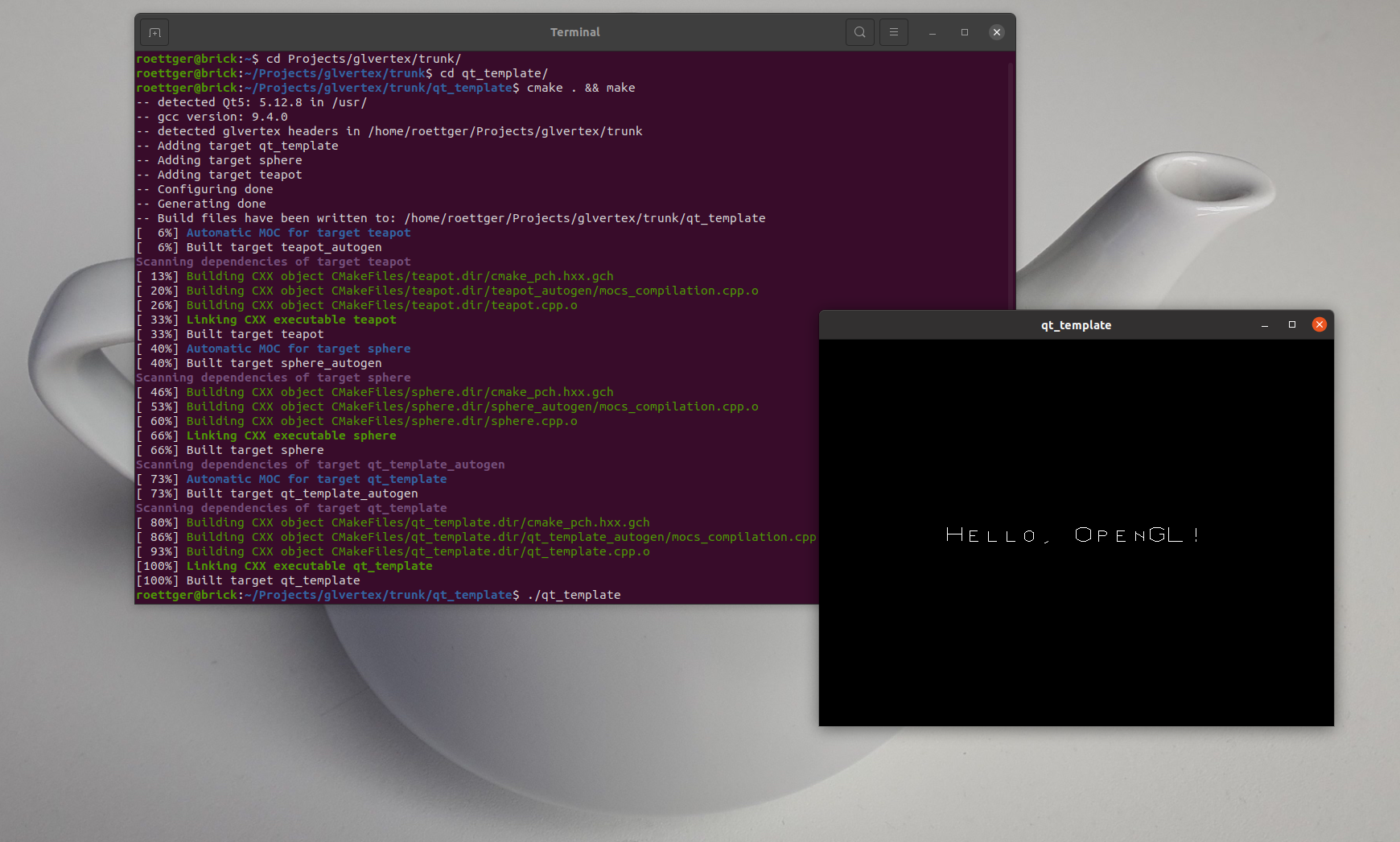Click 'Linking CXX executable sphere'
Viewport: 1400px width, 842px height.
point(291,435)
